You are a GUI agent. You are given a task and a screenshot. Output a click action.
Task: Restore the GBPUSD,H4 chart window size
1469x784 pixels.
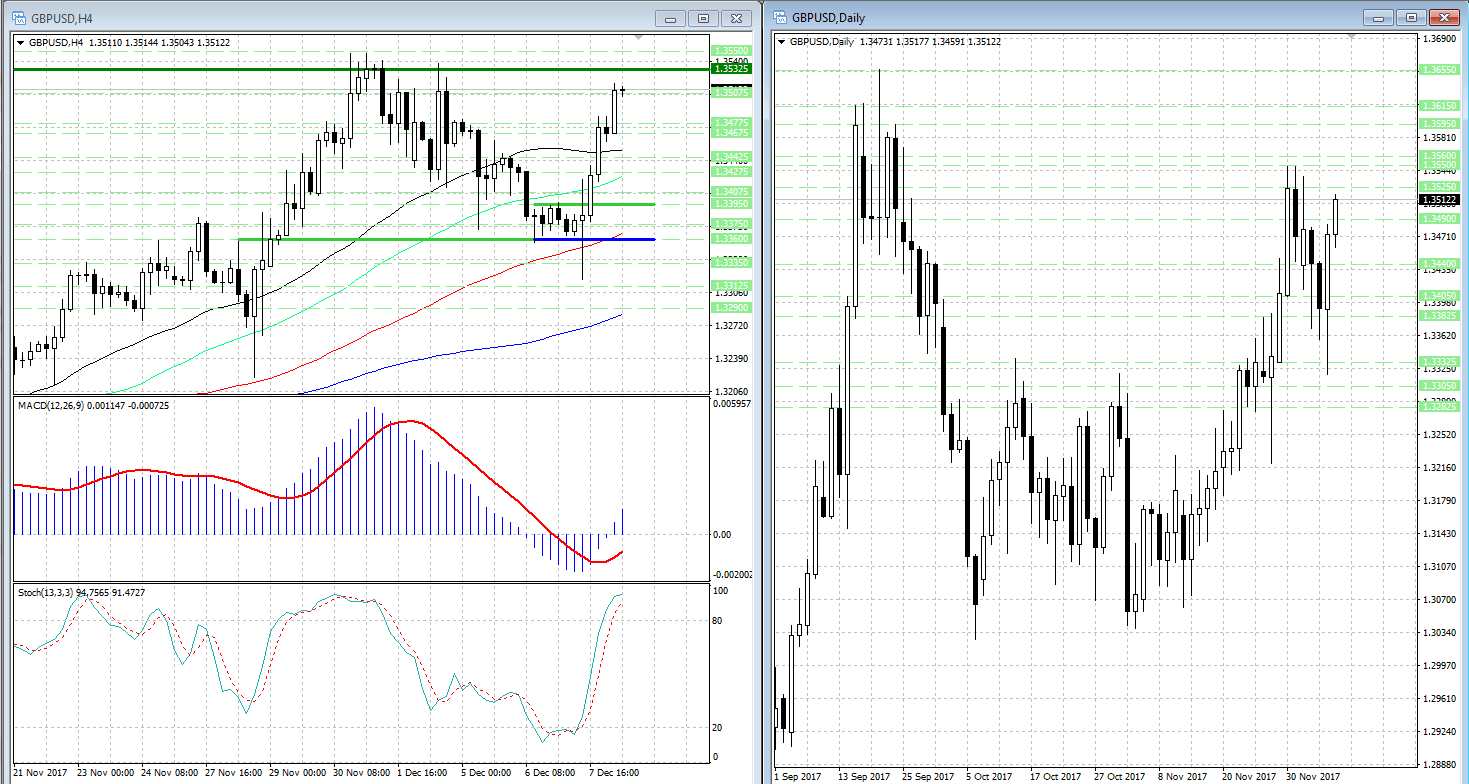click(x=703, y=18)
